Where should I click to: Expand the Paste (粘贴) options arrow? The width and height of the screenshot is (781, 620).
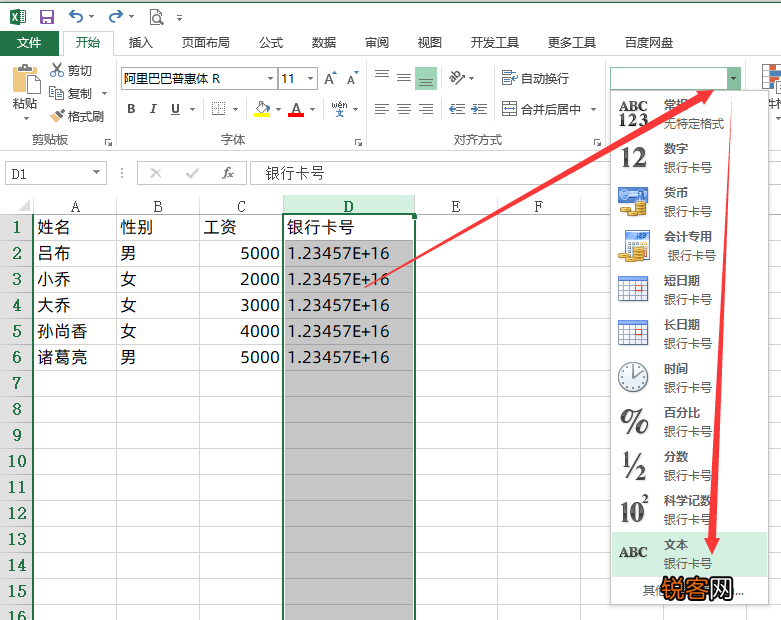(x=26, y=119)
